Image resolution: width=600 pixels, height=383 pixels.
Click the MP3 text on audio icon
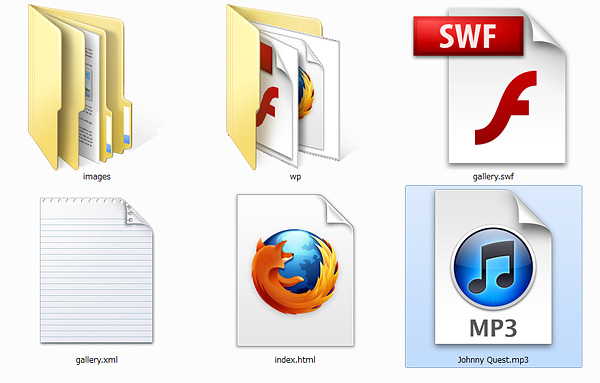click(x=493, y=328)
